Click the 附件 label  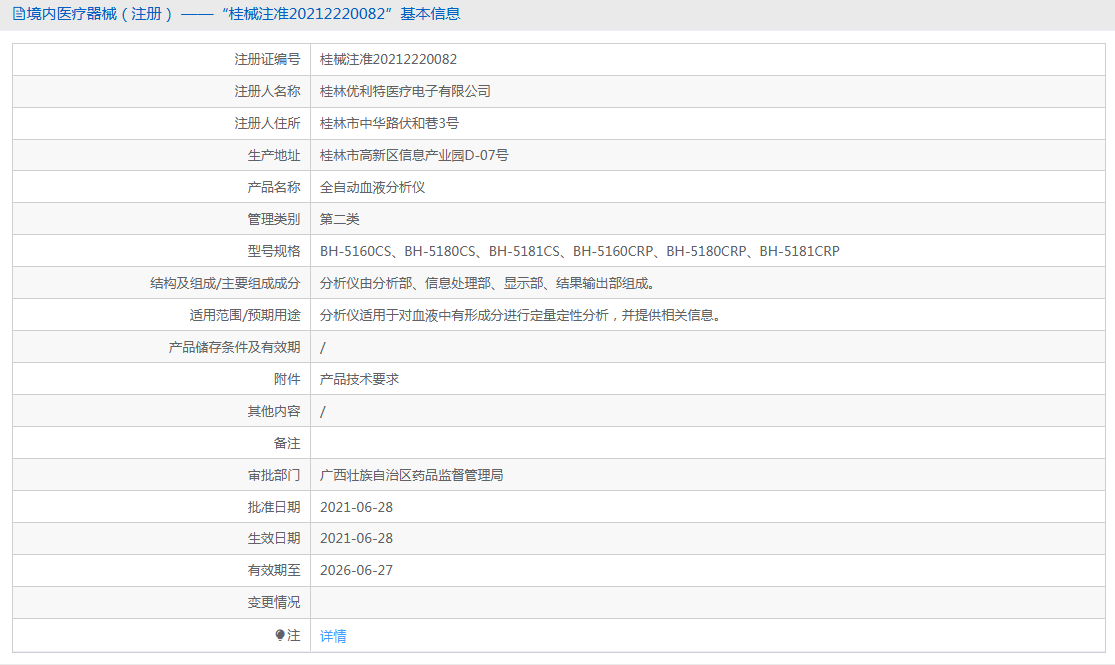click(287, 379)
